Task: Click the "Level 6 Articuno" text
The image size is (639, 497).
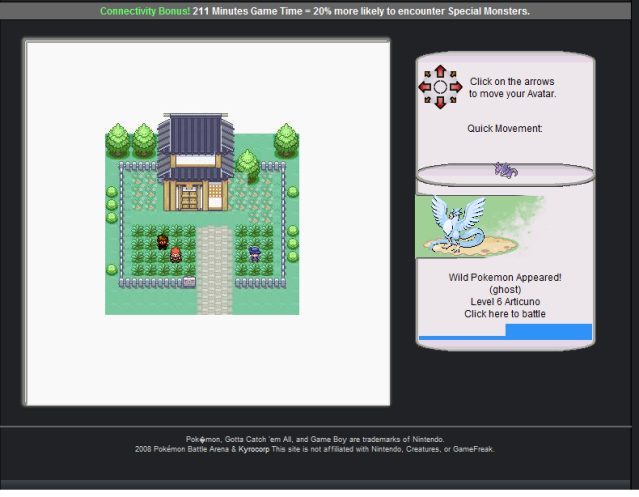Action: click(x=505, y=301)
